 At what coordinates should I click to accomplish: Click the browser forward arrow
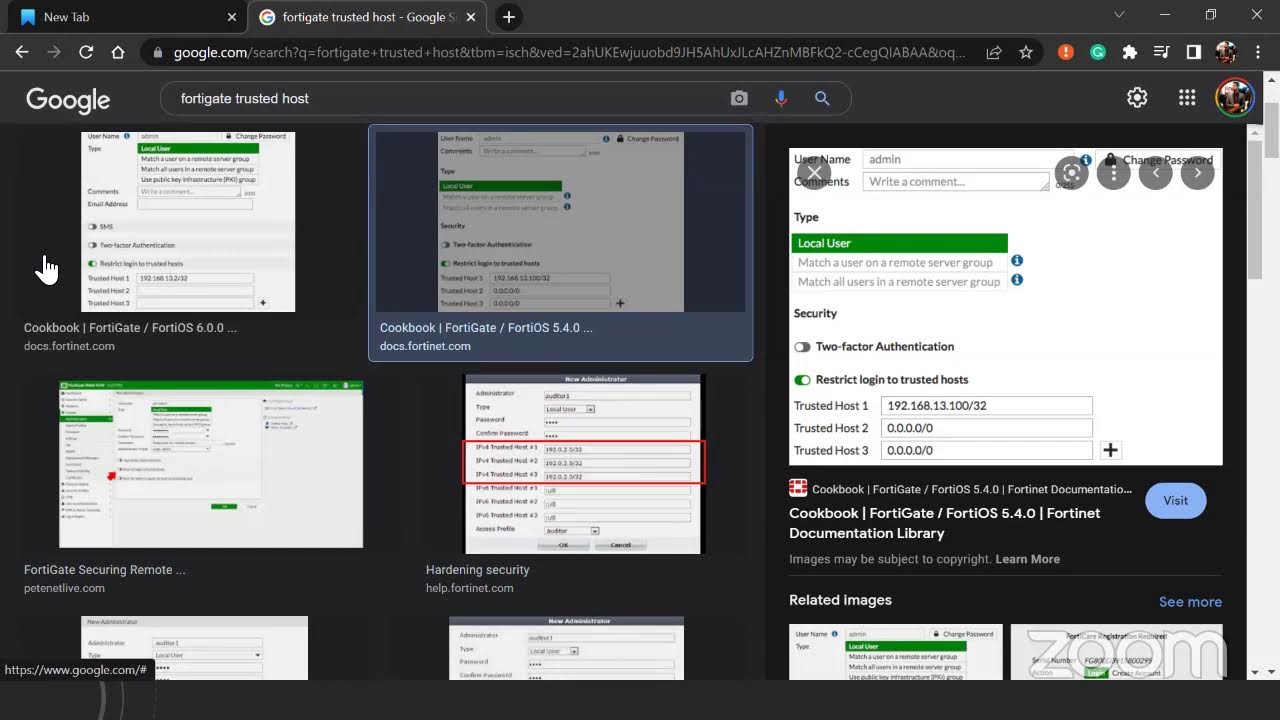tap(54, 52)
